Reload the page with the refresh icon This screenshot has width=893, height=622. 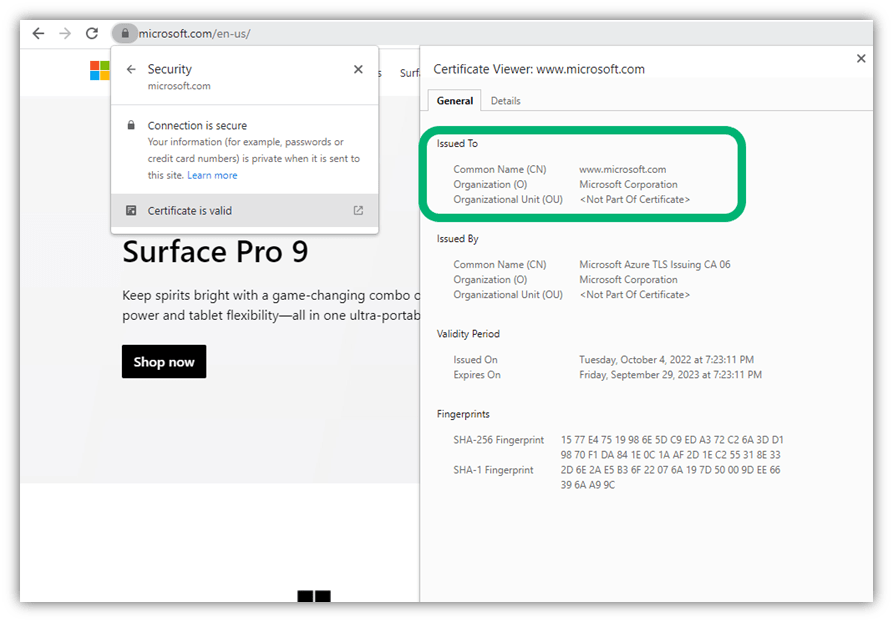point(92,34)
